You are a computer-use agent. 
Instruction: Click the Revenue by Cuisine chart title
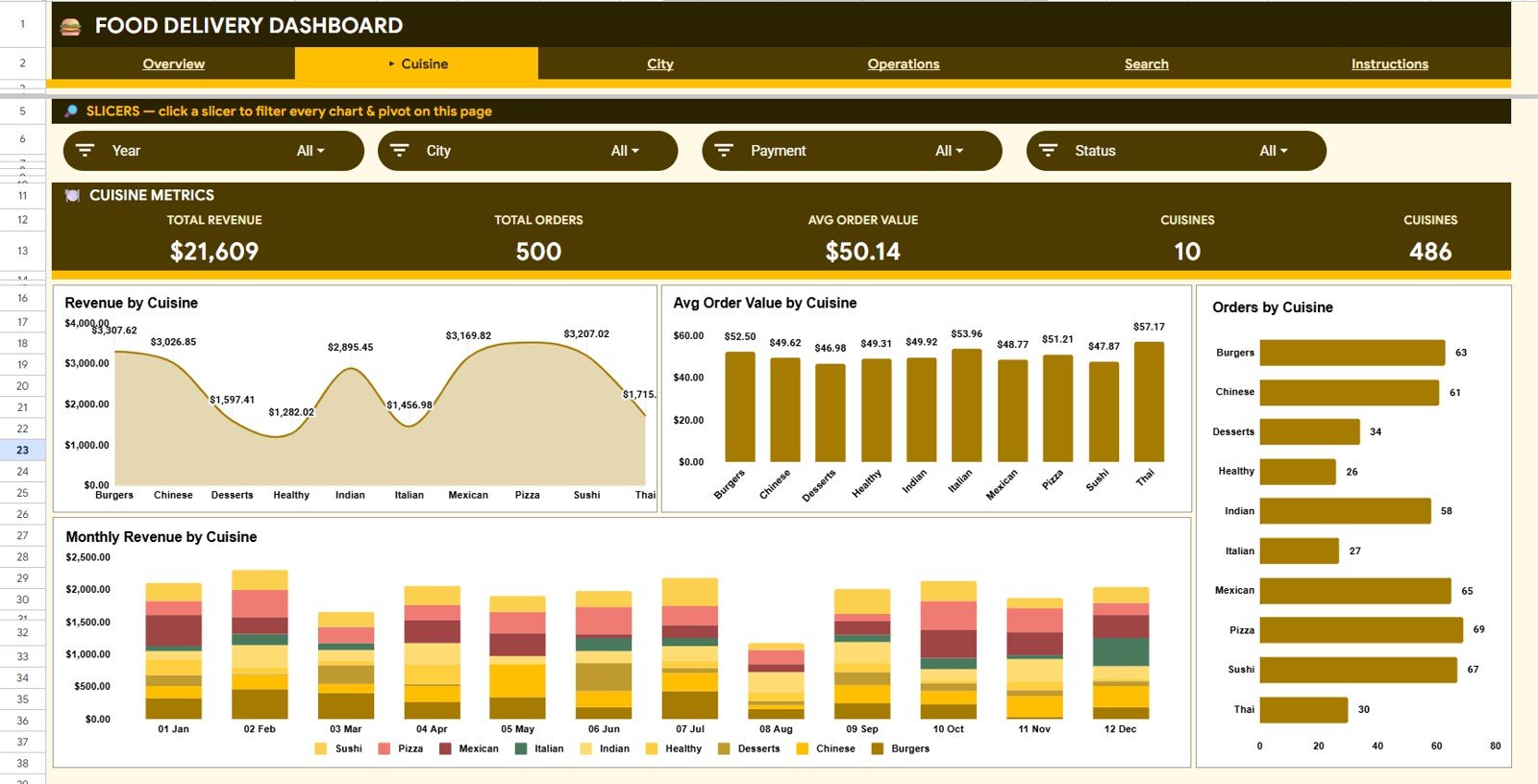(132, 303)
